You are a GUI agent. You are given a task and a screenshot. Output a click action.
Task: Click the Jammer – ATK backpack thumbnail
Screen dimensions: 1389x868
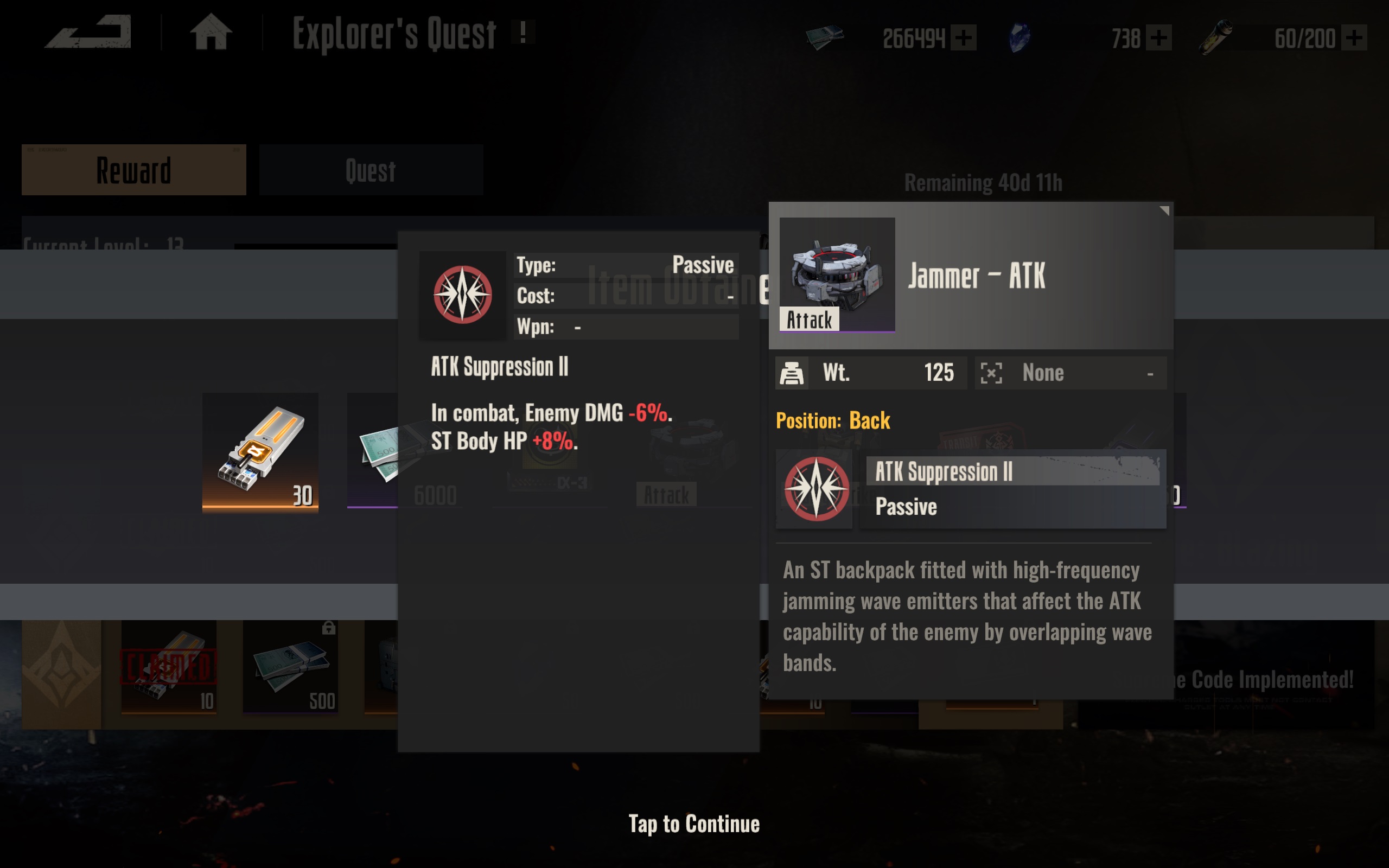(x=837, y=275)
